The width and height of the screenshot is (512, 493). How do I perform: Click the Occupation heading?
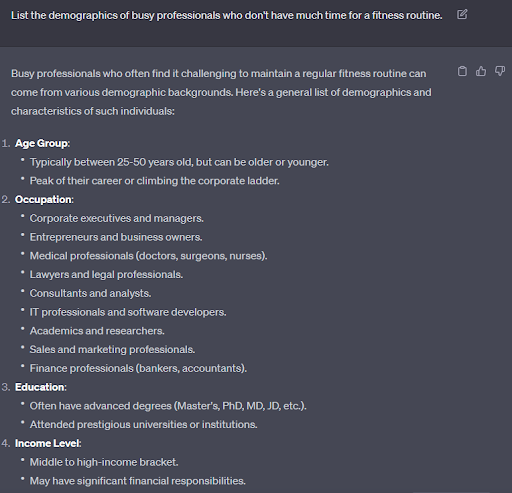44,199
